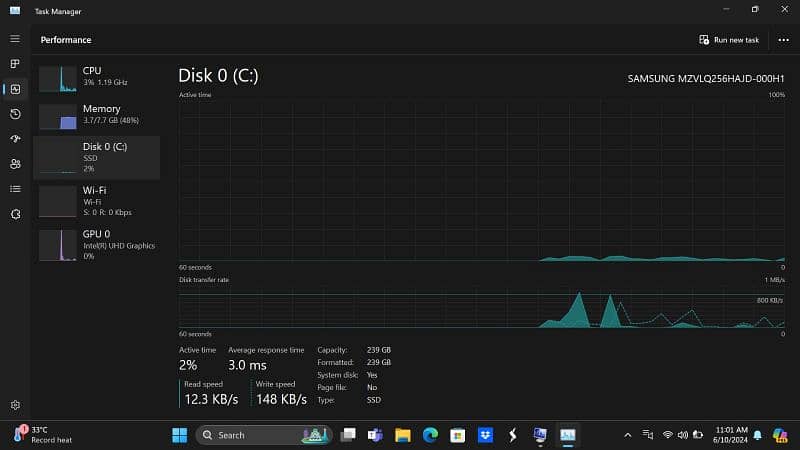Image resolution: width=800 pixels, height=450 pixels.
Task: Select the CPU performance item
Action: point(97,79)
